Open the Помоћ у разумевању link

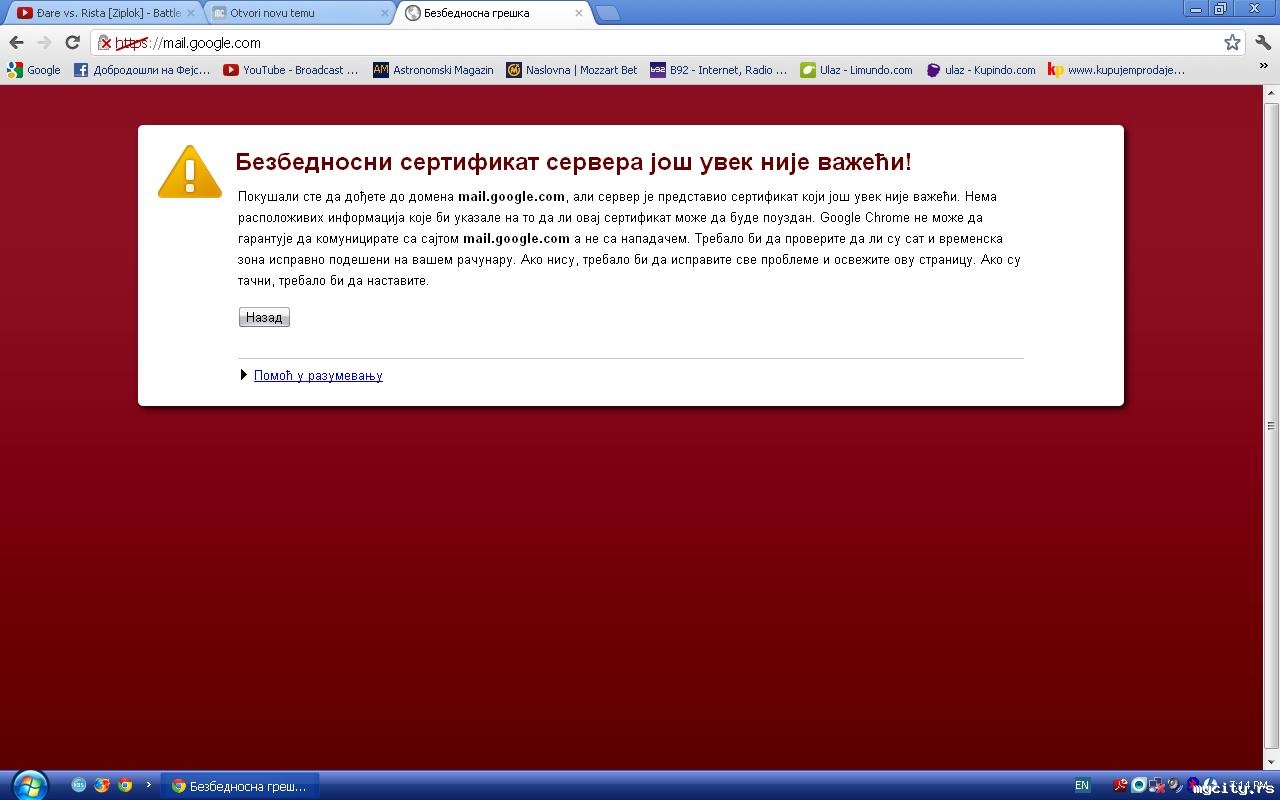[318, 376]
